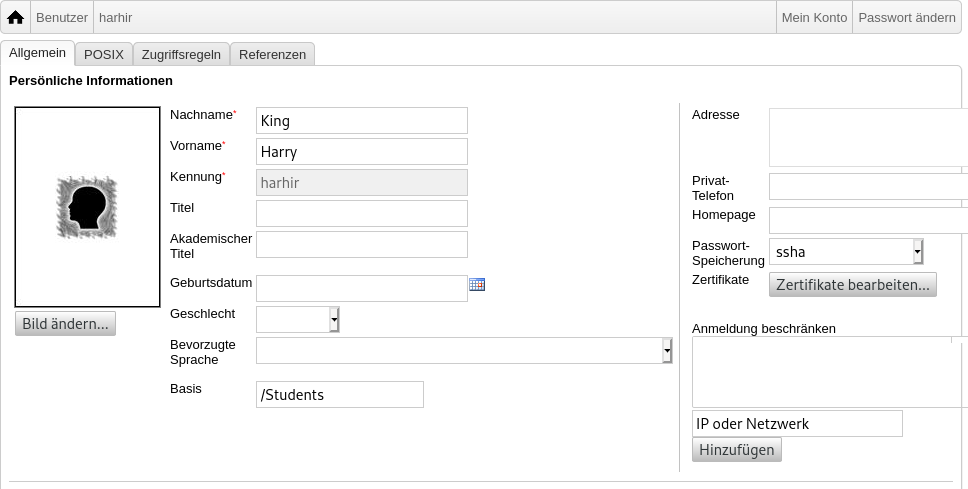
Task: Focus the Nachname field containing King
Action: 362,120
